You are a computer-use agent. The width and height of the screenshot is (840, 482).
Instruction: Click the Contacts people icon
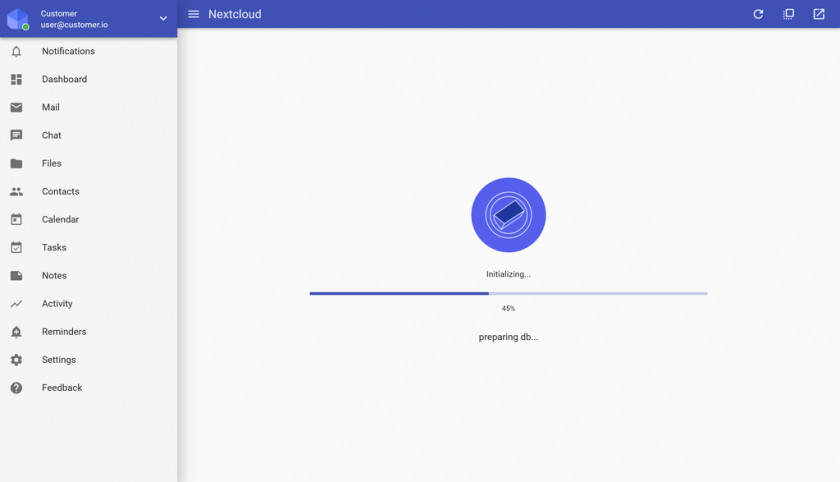pos(16,191)
